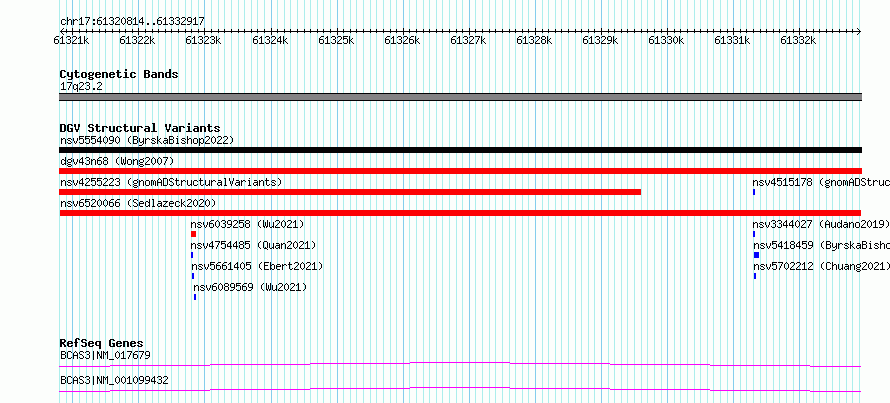Screen dimensions: 890x403
Task: Click the 61323k ruler tick
Action: (x=204, y=40)
